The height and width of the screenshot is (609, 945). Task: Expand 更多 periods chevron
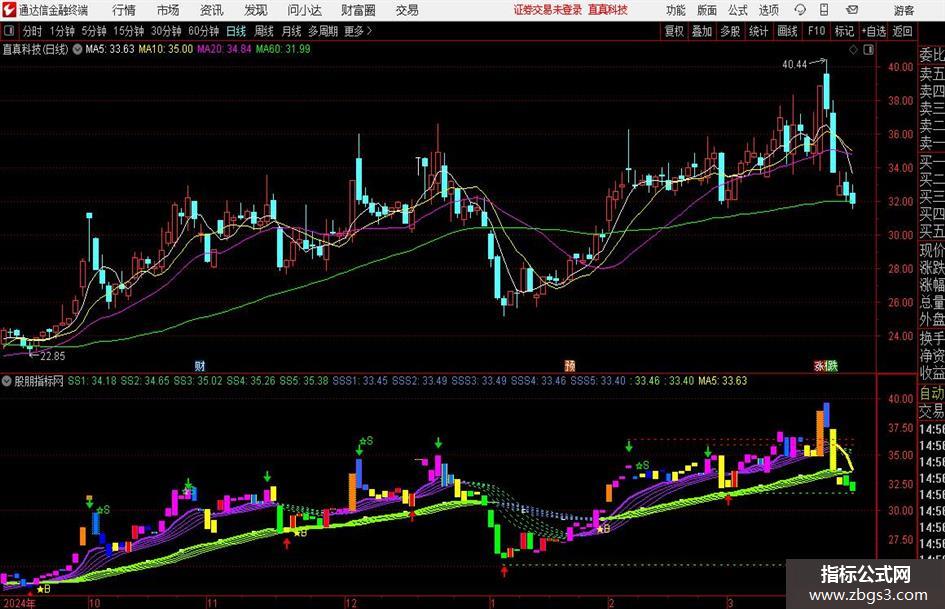[358, 31]
